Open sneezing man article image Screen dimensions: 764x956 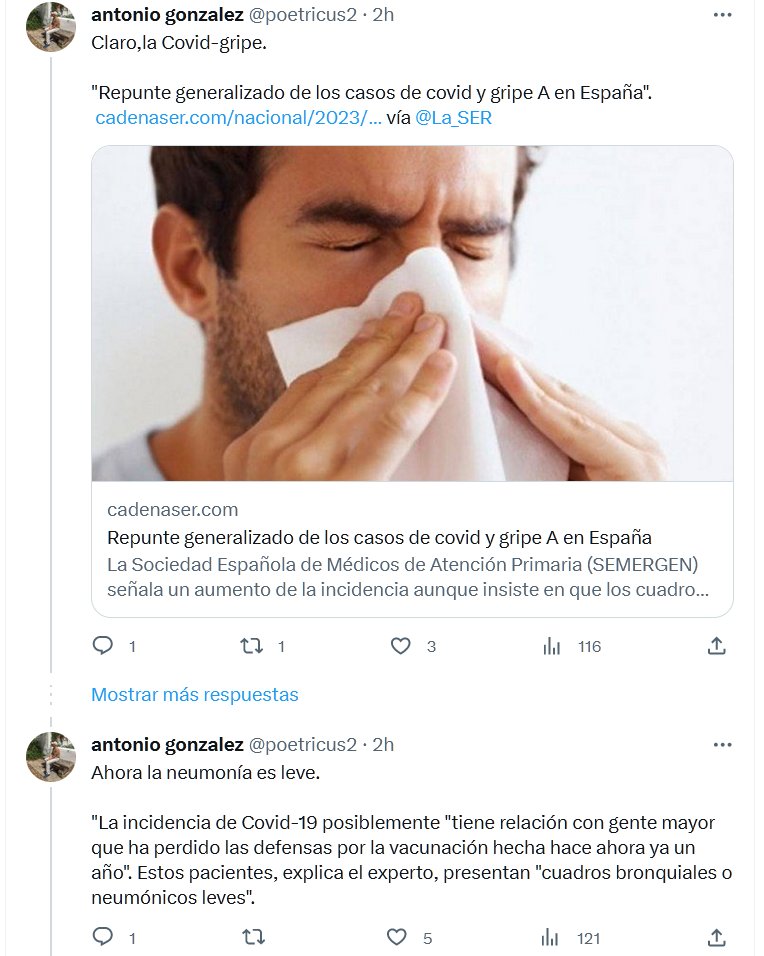coord(412,314)
